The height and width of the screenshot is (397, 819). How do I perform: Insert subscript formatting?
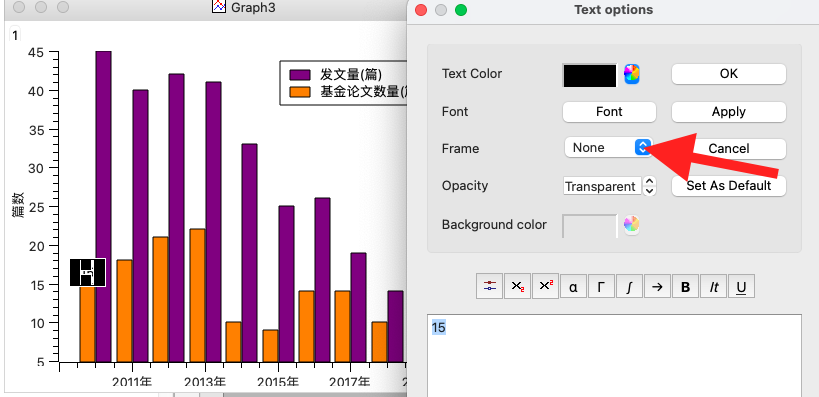[518, 286]
